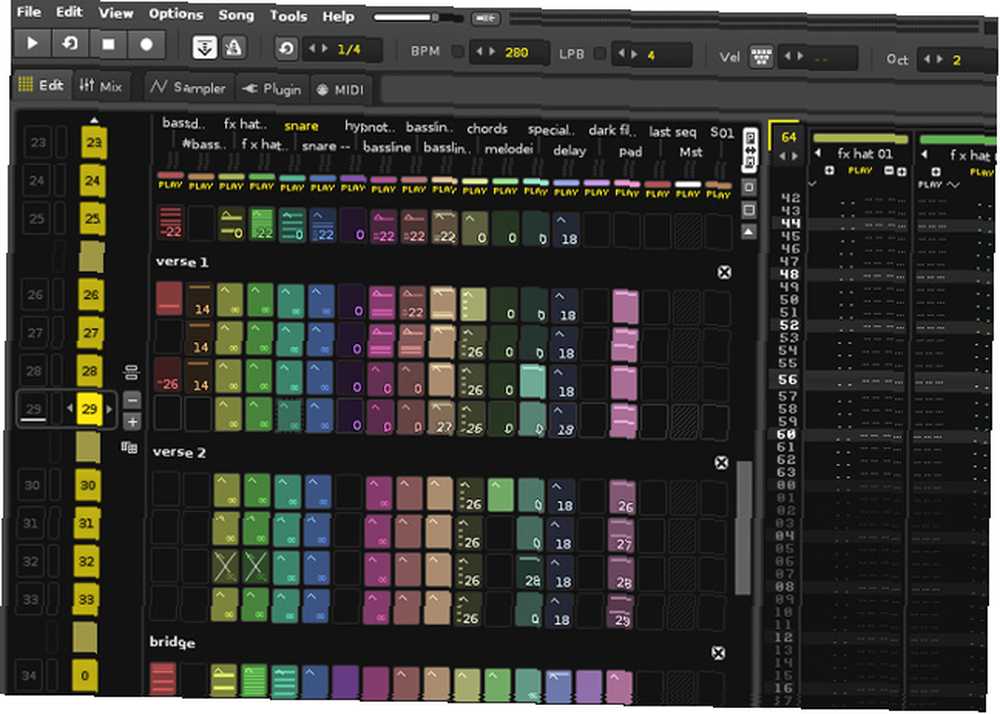Click the LPB stepper arrows beside 4
This screenshot has width=1000, height=714.
pyautogui.click(x=628, y=54)
